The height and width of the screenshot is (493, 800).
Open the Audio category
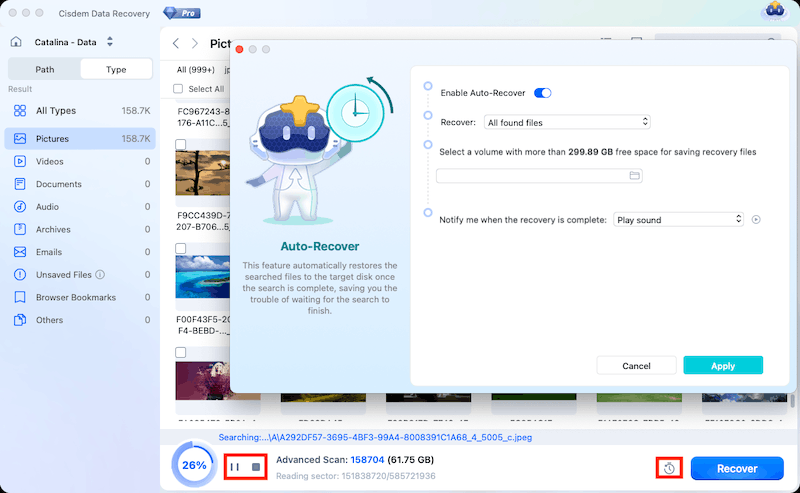(80, 207)
